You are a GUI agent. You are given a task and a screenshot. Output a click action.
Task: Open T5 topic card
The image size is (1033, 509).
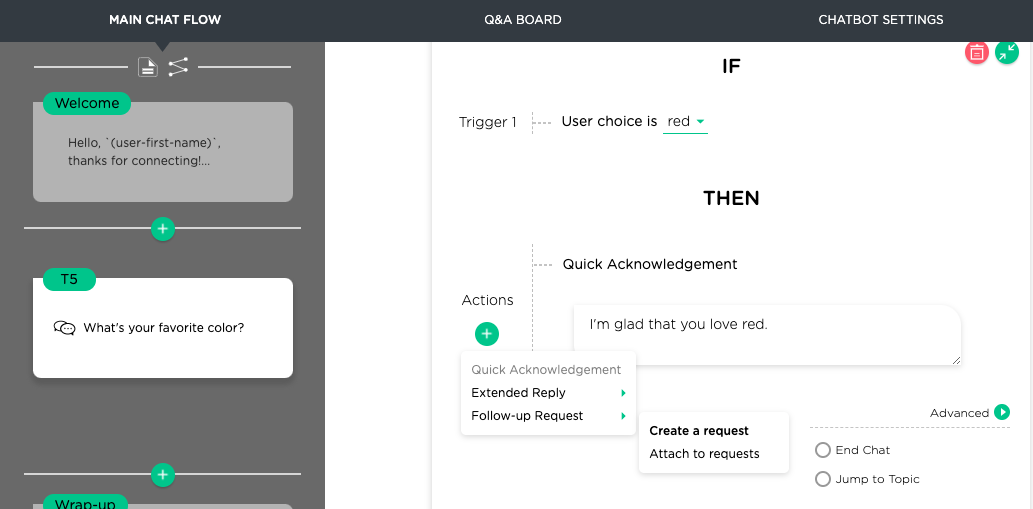(x=163, y=328)
